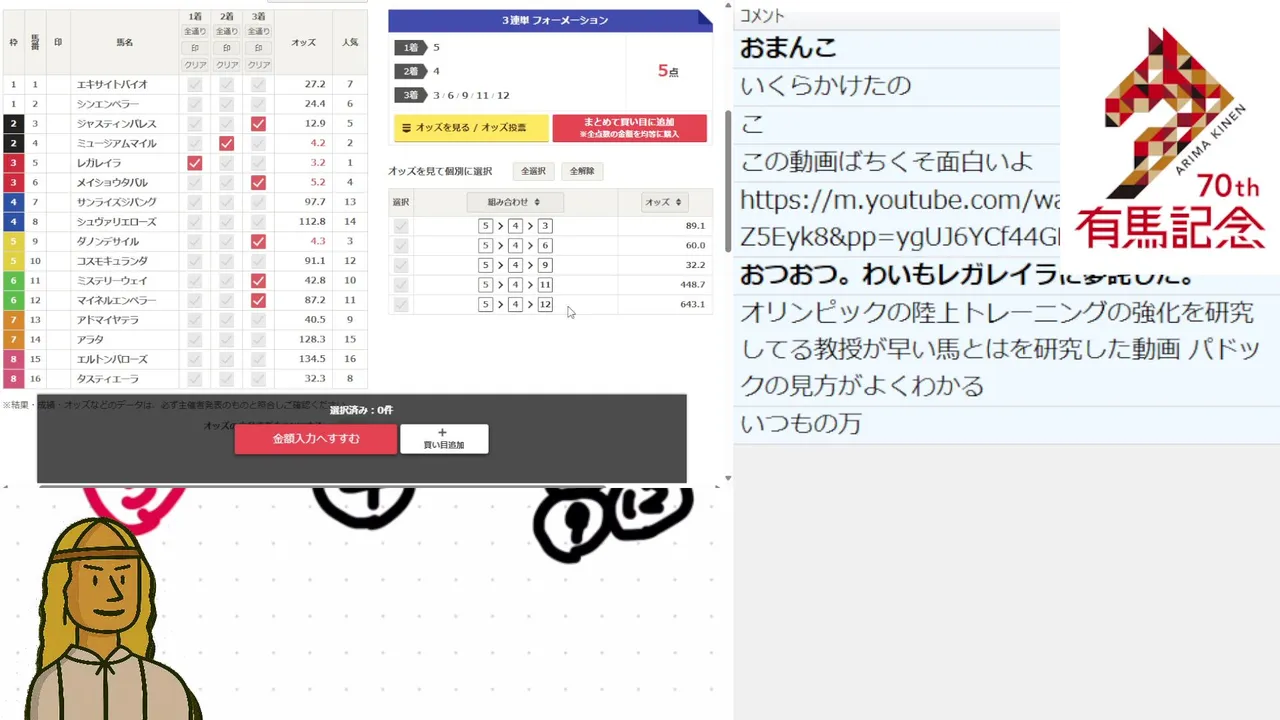
Task: Click まとめて買い目に追加 red button
Action: coord(629,128)
